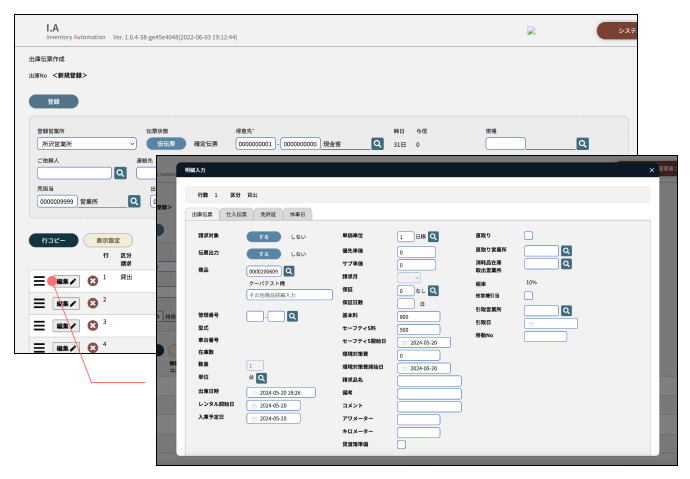Click the 優先単価 field
The height and width of the screenshot is (479, 690).
[416, 252]
